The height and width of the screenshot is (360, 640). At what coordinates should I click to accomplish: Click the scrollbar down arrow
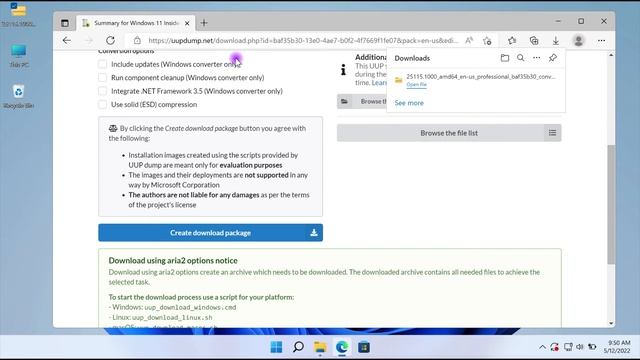click(x=611, y=323)
